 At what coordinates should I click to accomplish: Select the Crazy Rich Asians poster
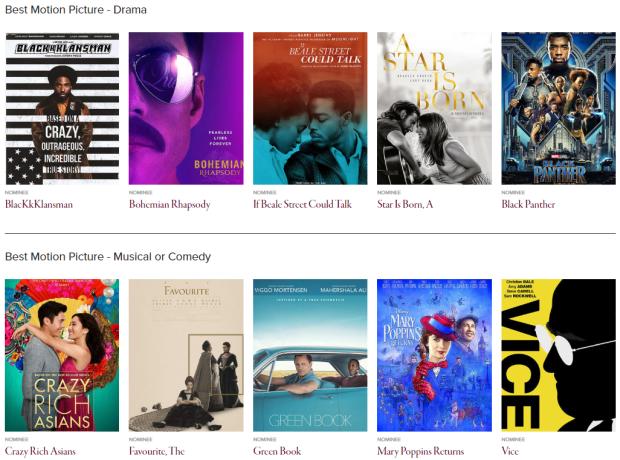(62, 355)
